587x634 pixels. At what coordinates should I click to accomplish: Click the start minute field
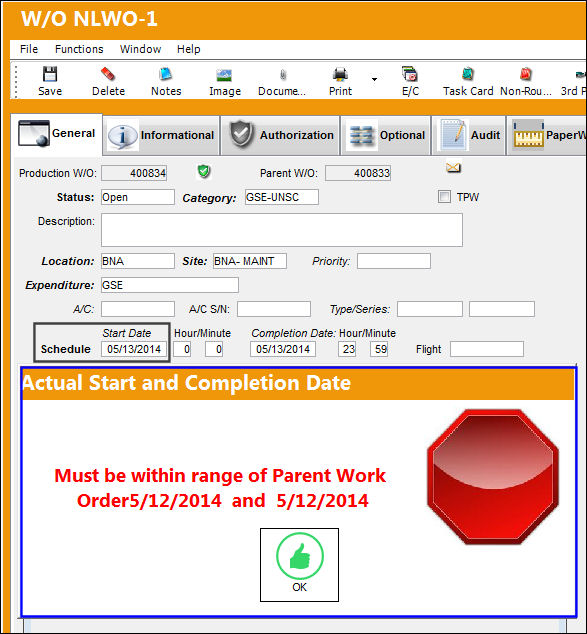214,349
